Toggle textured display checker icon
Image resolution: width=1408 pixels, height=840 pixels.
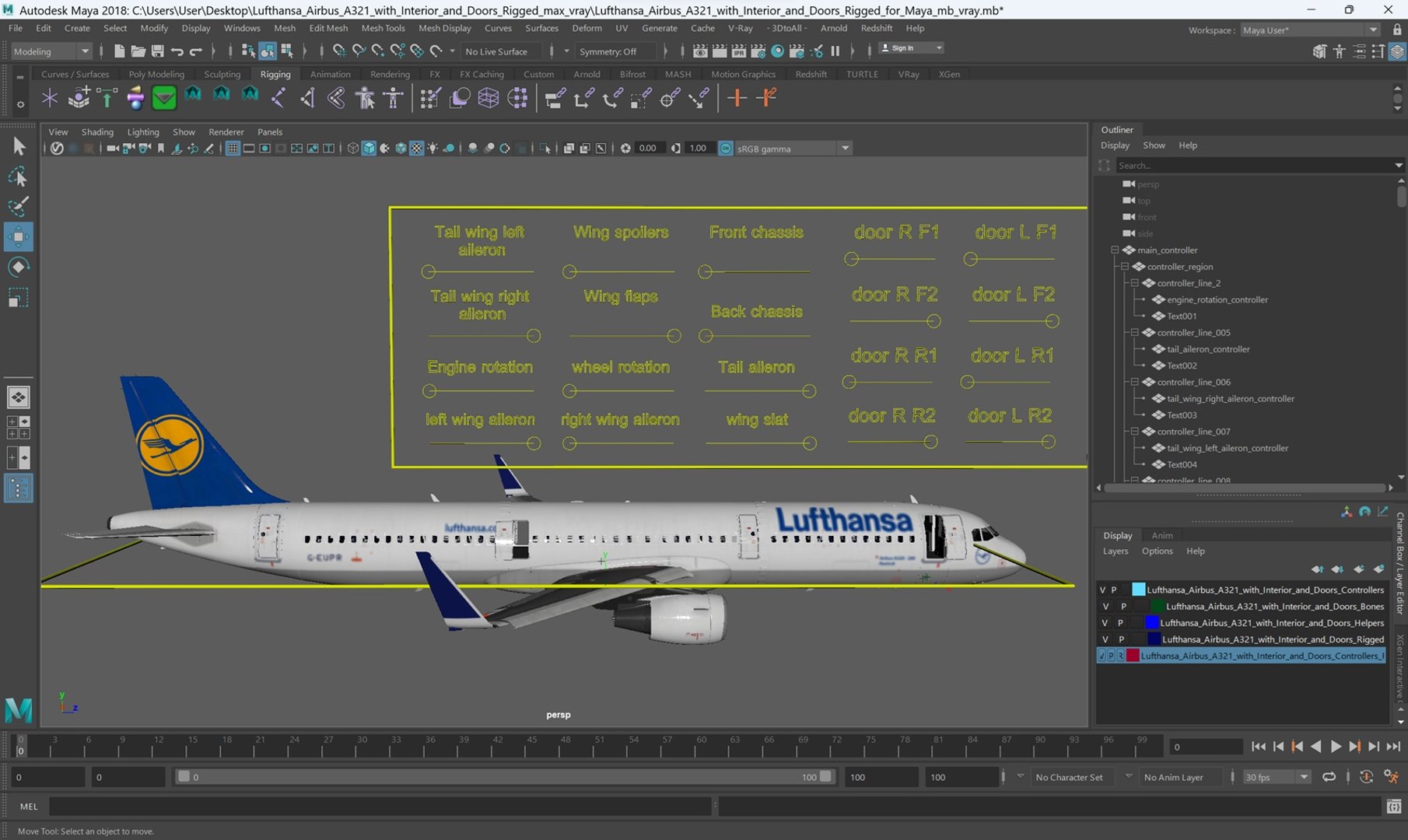(416, 148)
